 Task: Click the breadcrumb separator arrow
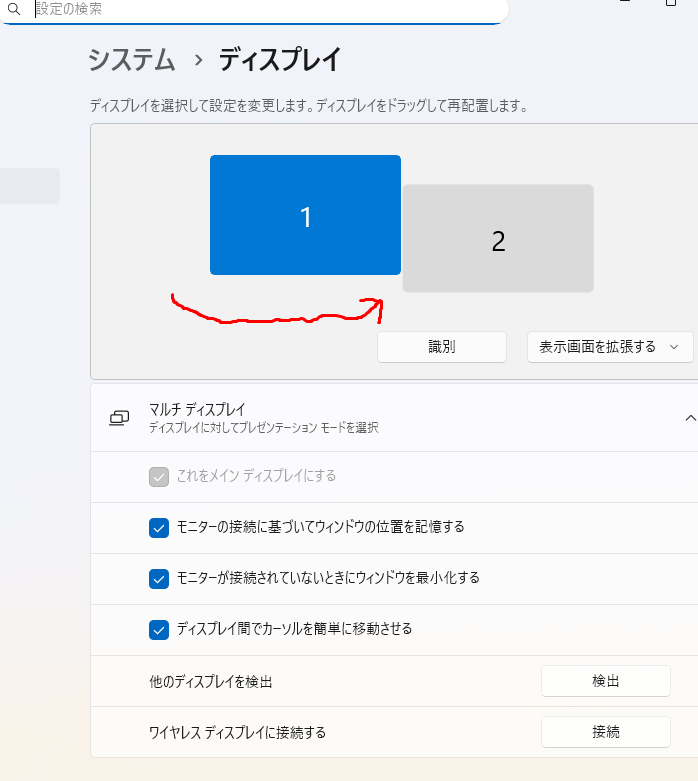[198, 61]
